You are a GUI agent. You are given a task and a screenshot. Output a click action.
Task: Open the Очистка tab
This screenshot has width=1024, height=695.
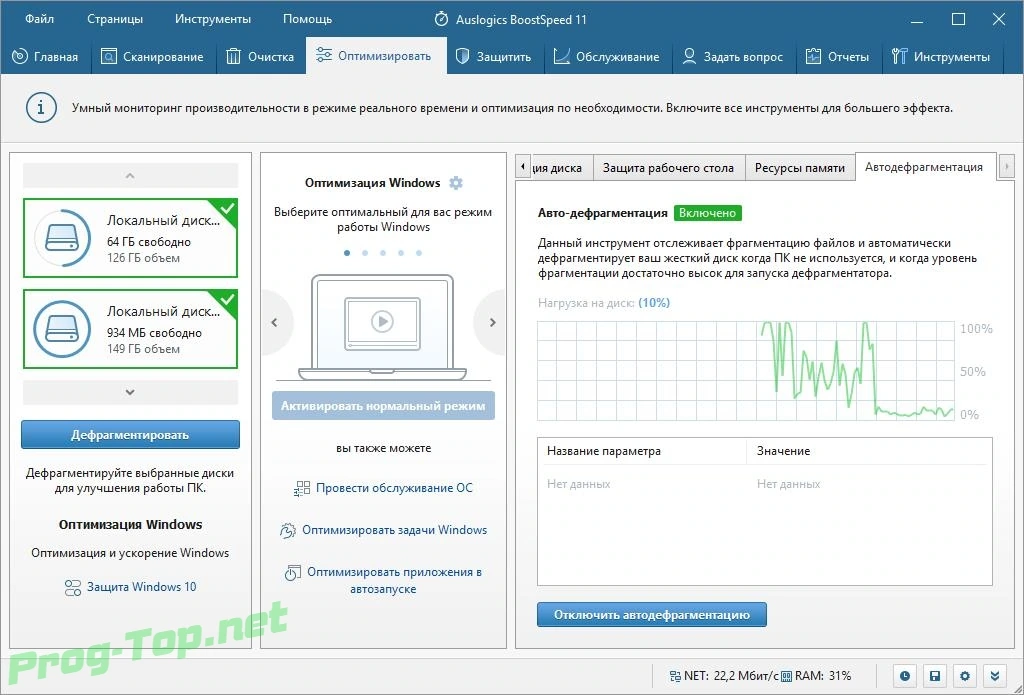point(260,57)
